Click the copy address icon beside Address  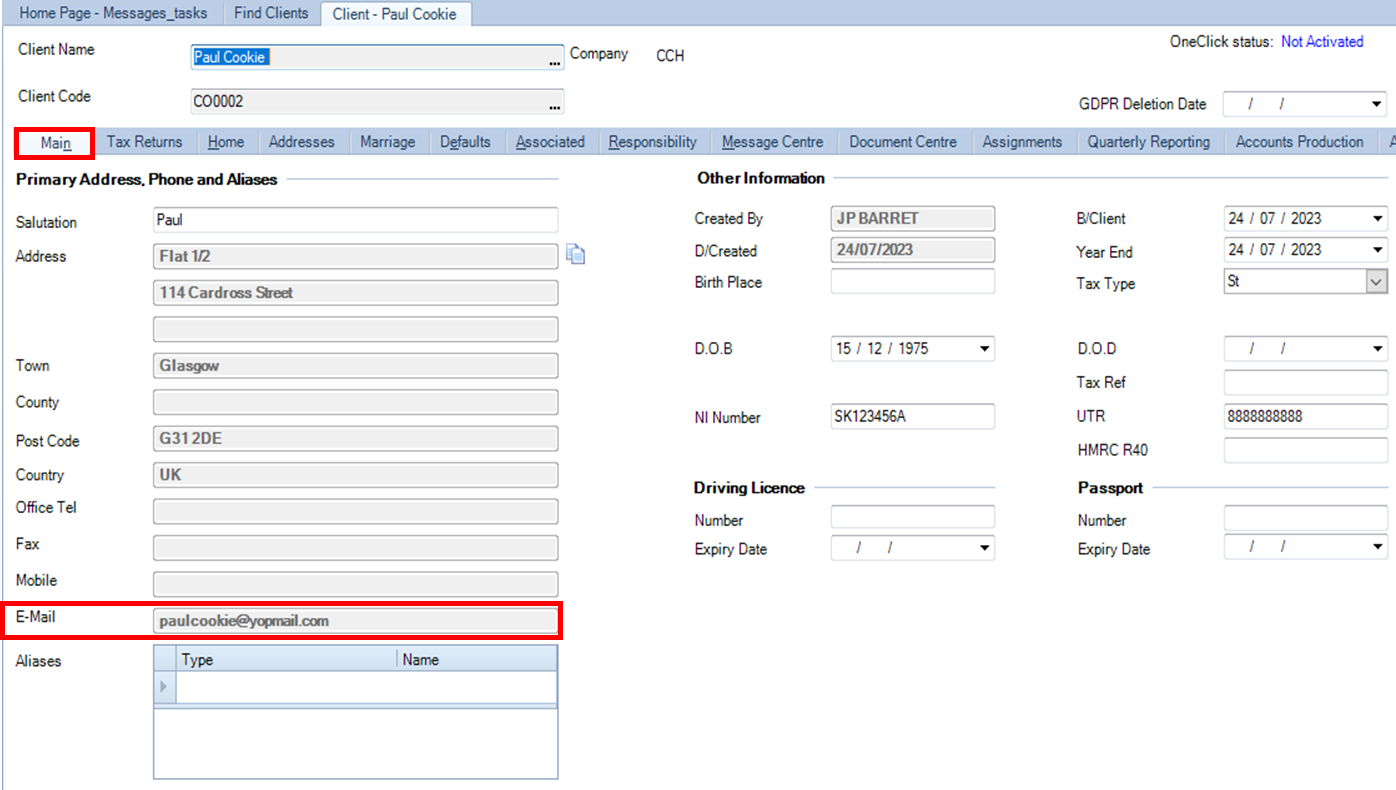point(576,255)
